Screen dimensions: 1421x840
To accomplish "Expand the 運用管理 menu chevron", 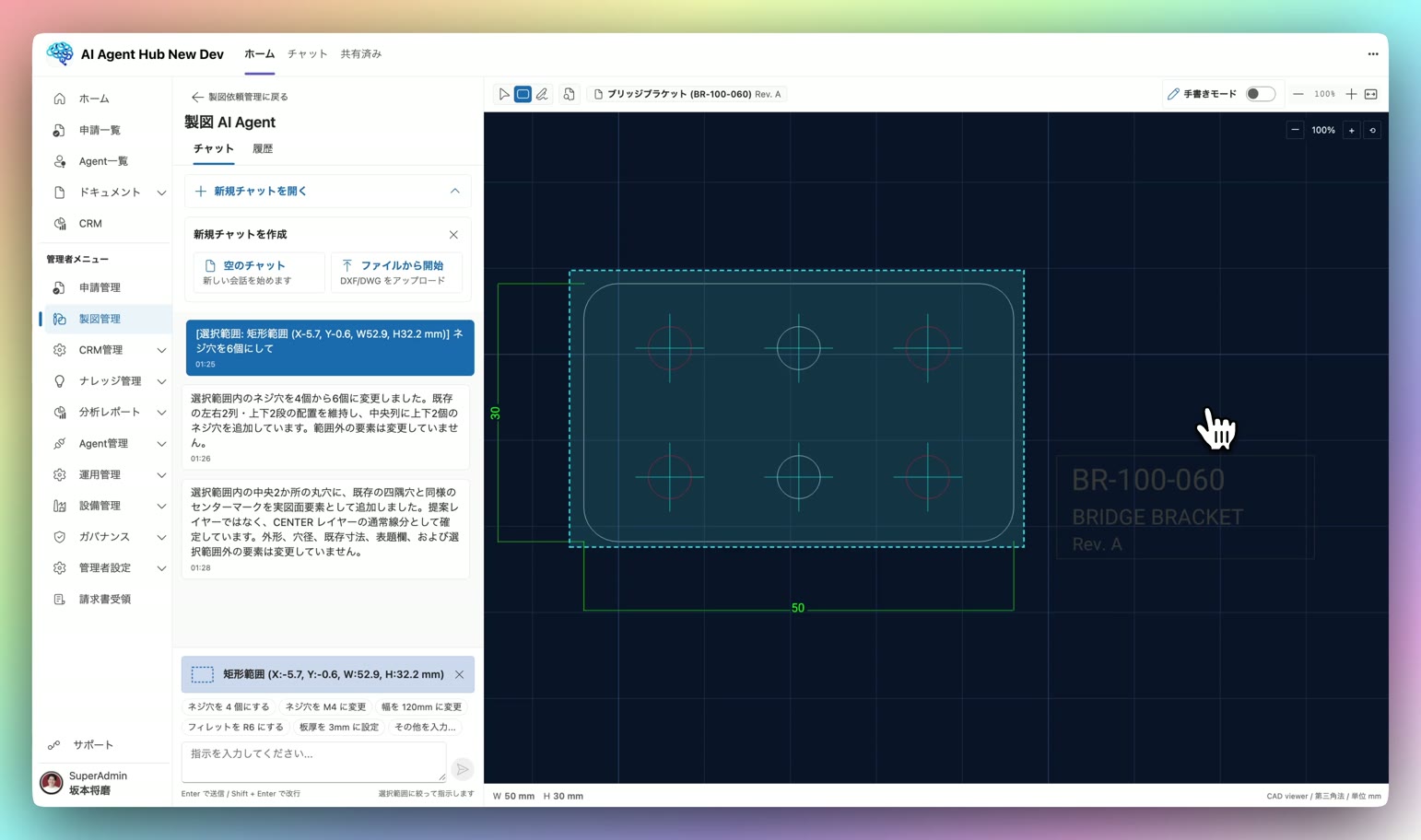I will coord(161,475).
